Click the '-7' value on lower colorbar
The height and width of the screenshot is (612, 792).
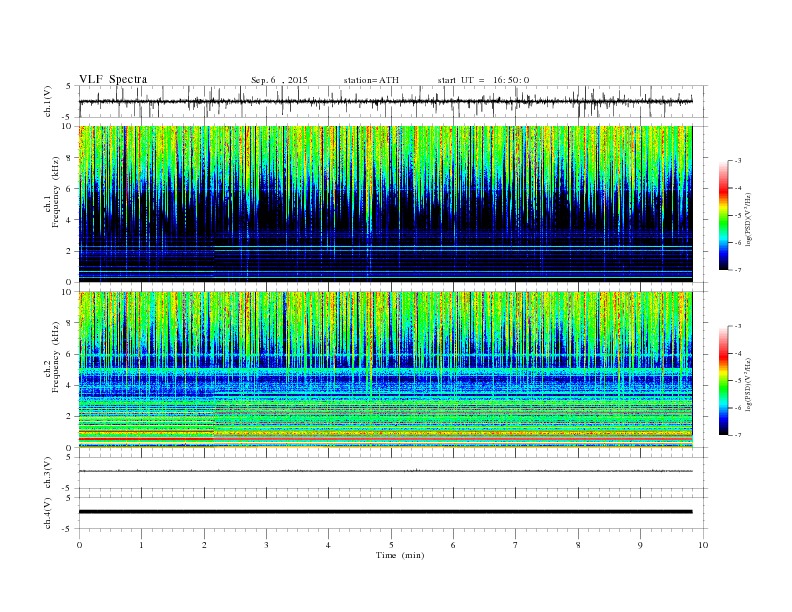pyautogui.click(x=738, y=435)
